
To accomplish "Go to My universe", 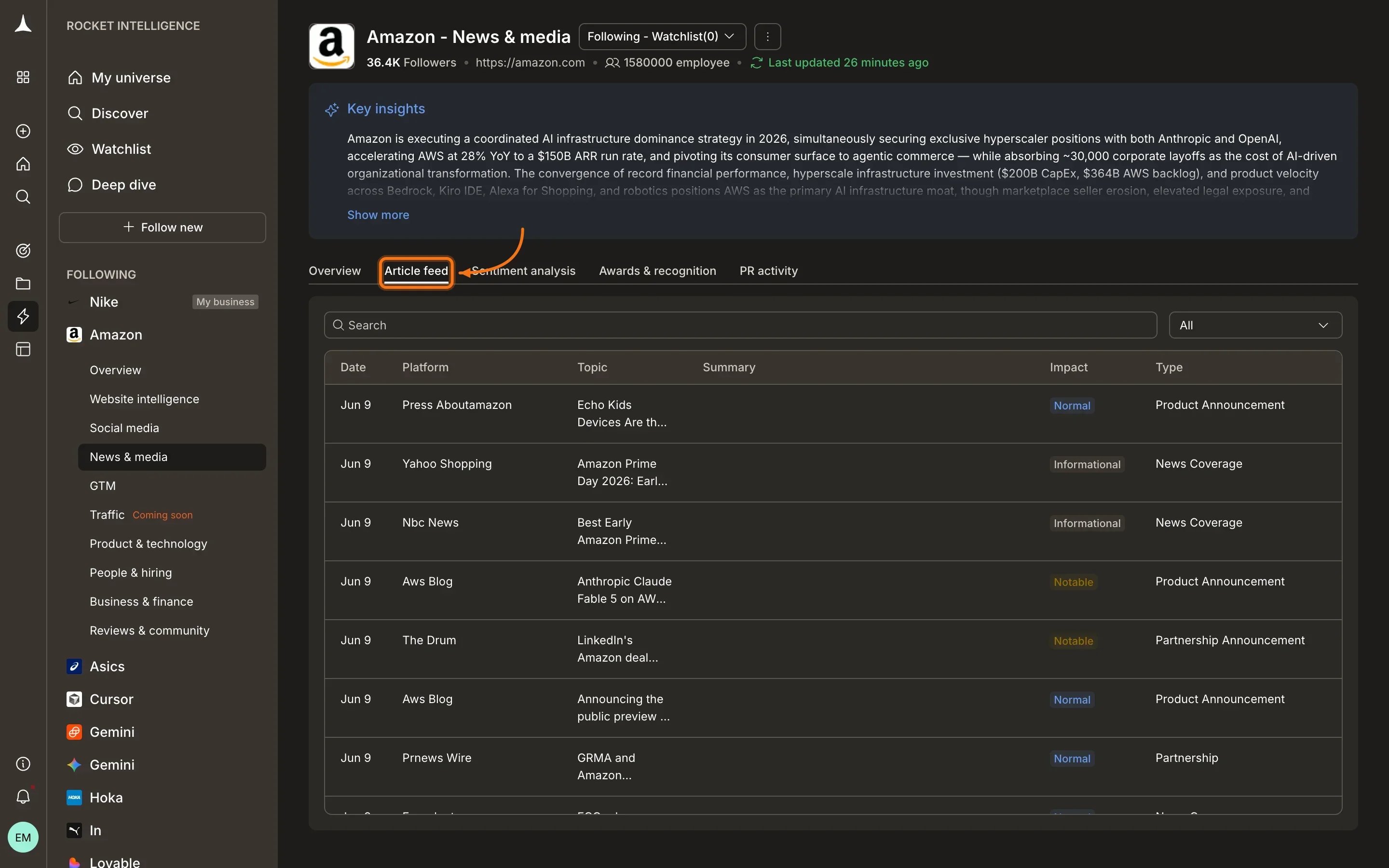I will click(x=131, y=78).
